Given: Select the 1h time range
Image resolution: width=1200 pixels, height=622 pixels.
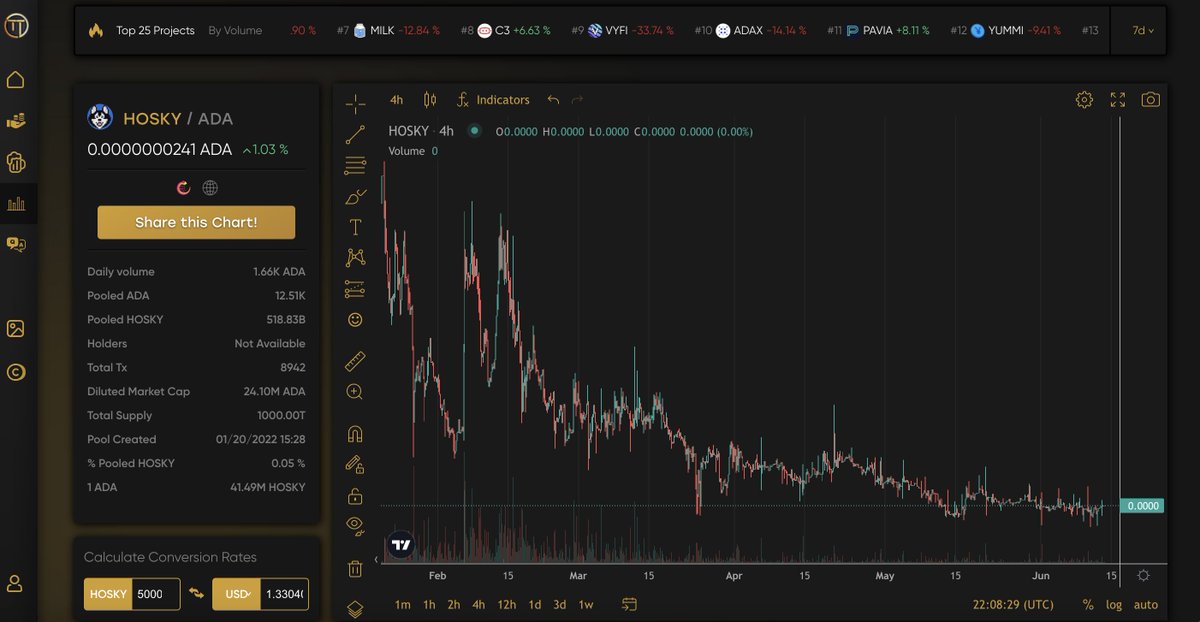Looking at the screenshot, I should point(429,604).
